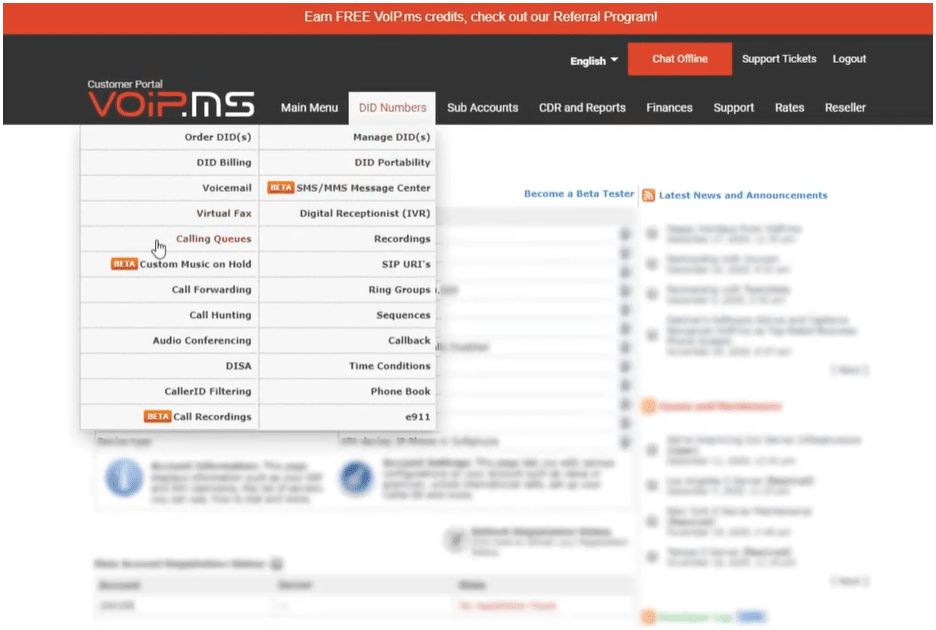
Task: Click the Chat Offline button
Action: pyautogui.click(x=679, y=59)
